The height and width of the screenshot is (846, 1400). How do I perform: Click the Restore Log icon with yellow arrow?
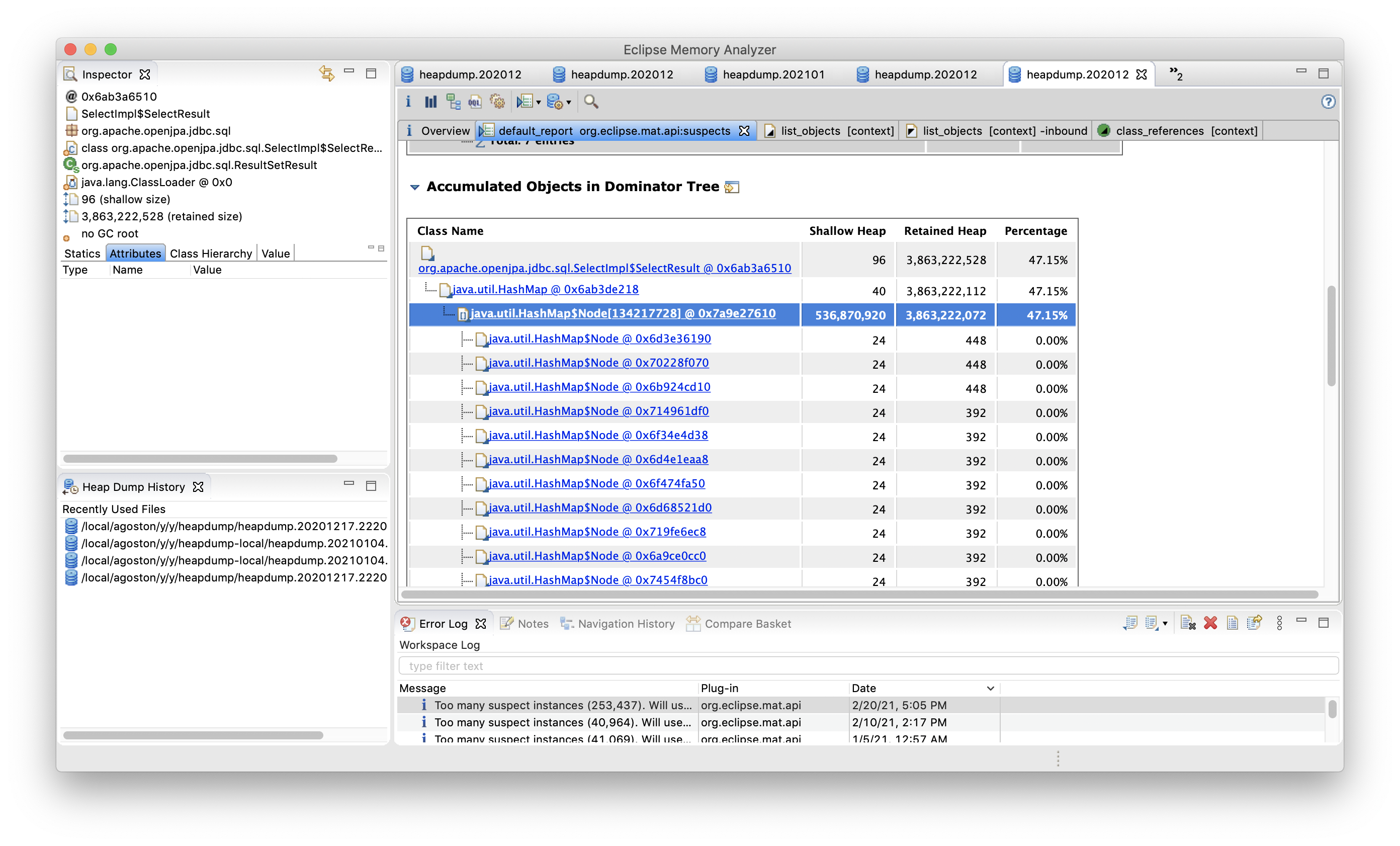tap(1255, 623)
